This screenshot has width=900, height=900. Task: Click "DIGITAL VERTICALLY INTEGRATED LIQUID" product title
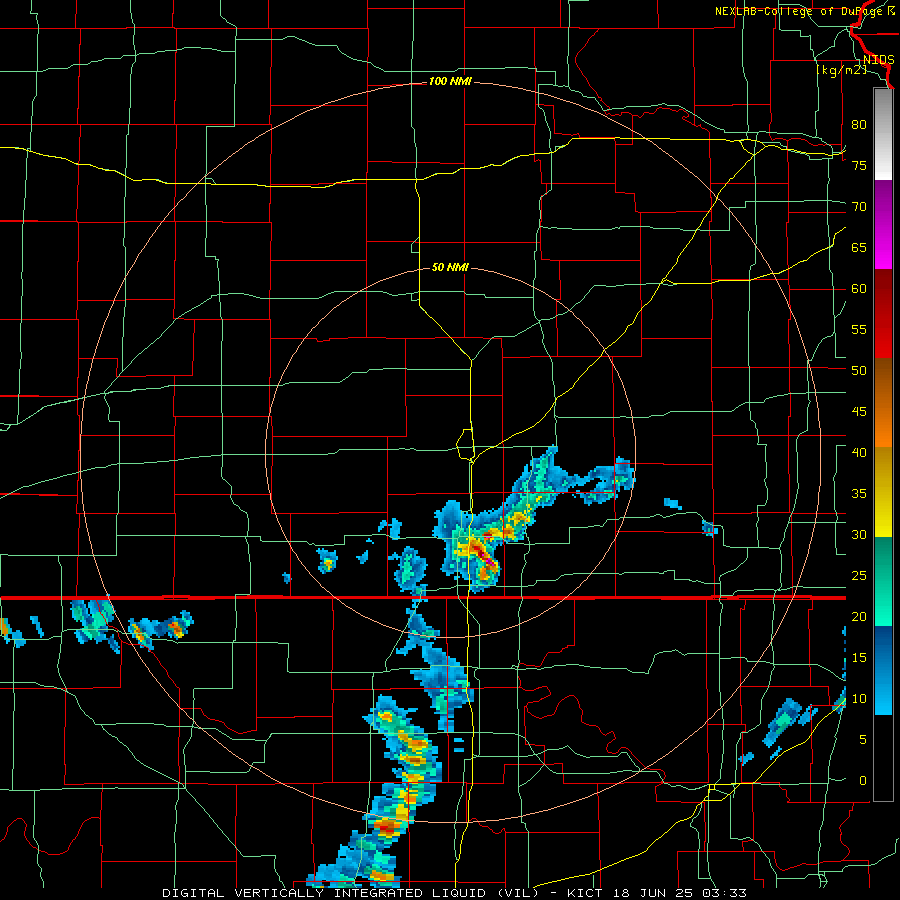click(326, 893)
